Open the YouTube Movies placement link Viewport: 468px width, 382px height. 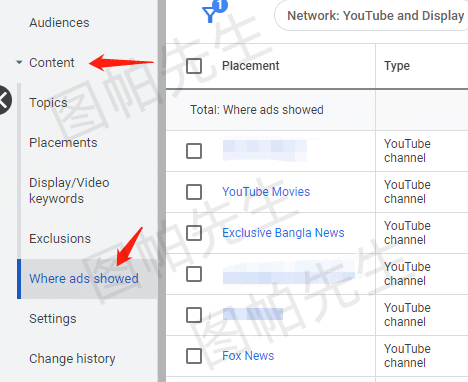[266, 192]
